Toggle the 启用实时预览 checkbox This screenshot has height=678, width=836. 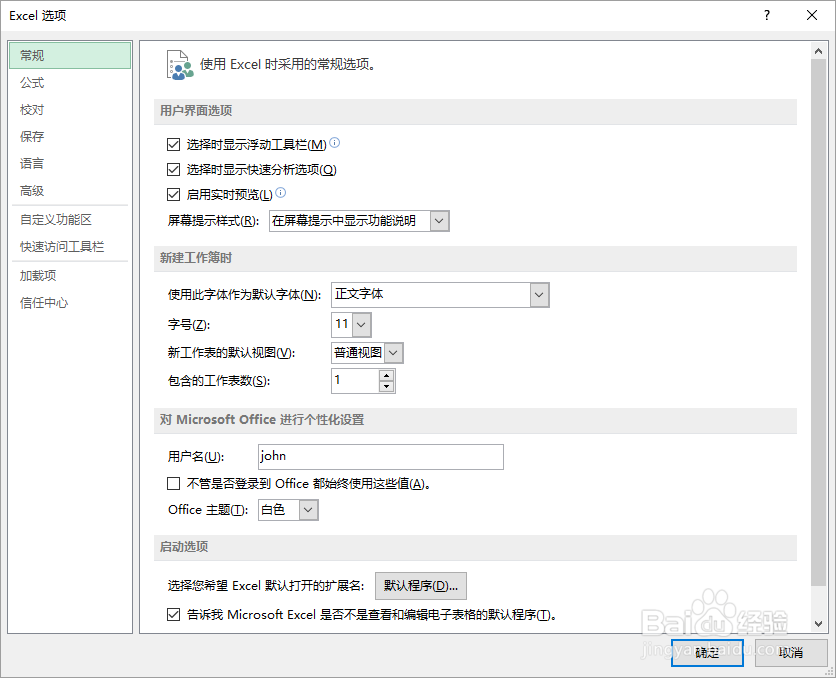174,194
